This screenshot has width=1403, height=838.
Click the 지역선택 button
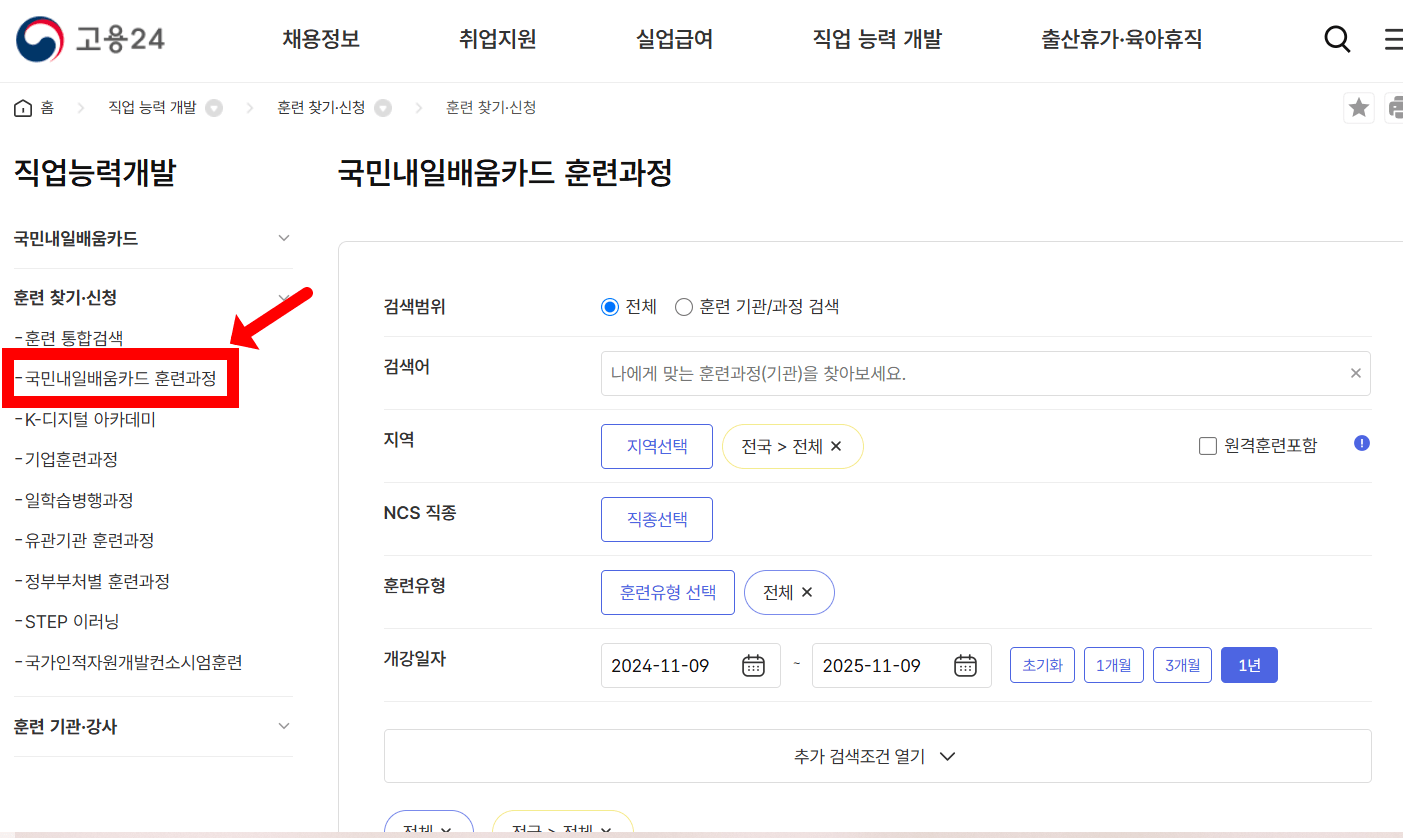pos(657,446)
